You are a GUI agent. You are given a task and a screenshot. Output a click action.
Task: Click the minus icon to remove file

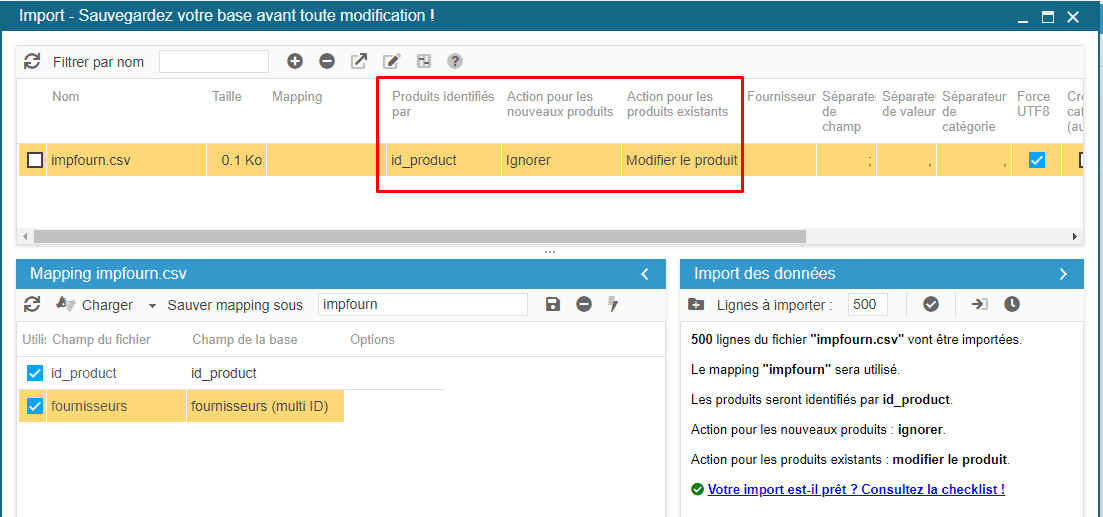327,62
